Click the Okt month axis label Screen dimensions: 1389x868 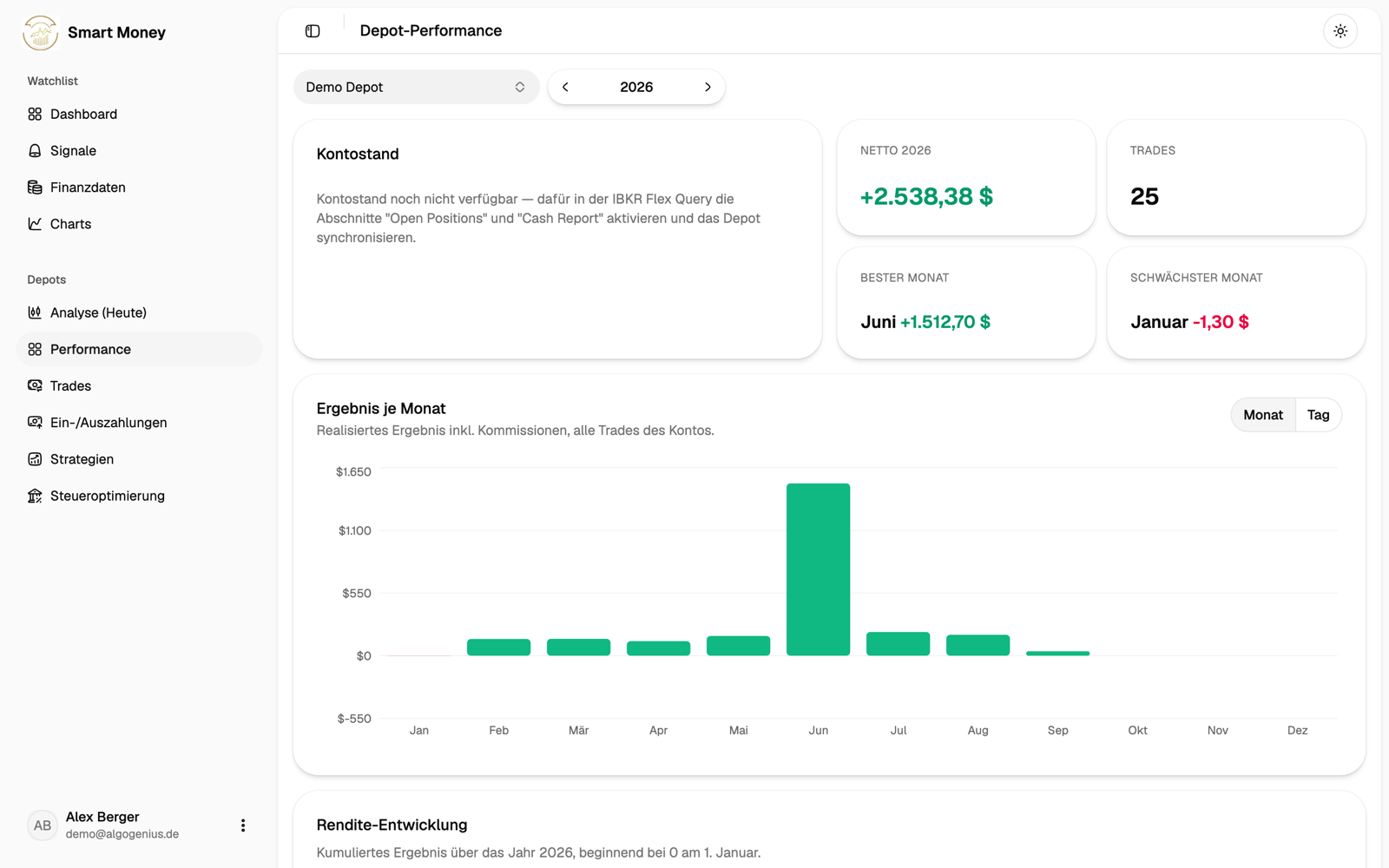point(1137,730)
